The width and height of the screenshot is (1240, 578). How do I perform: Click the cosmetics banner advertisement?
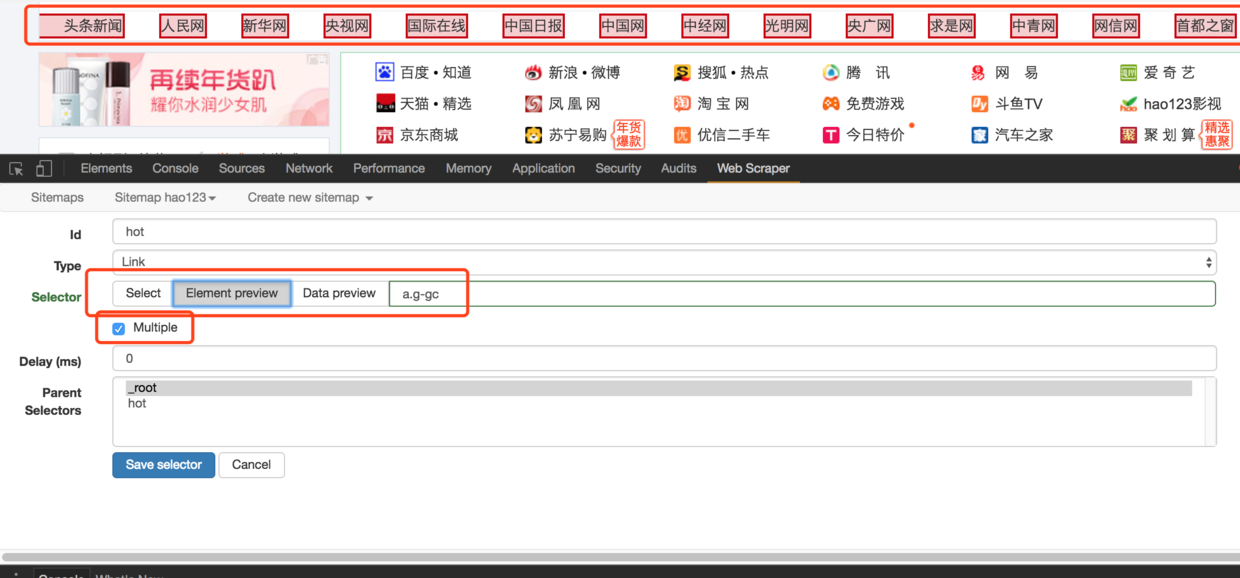tap(184, 90)
